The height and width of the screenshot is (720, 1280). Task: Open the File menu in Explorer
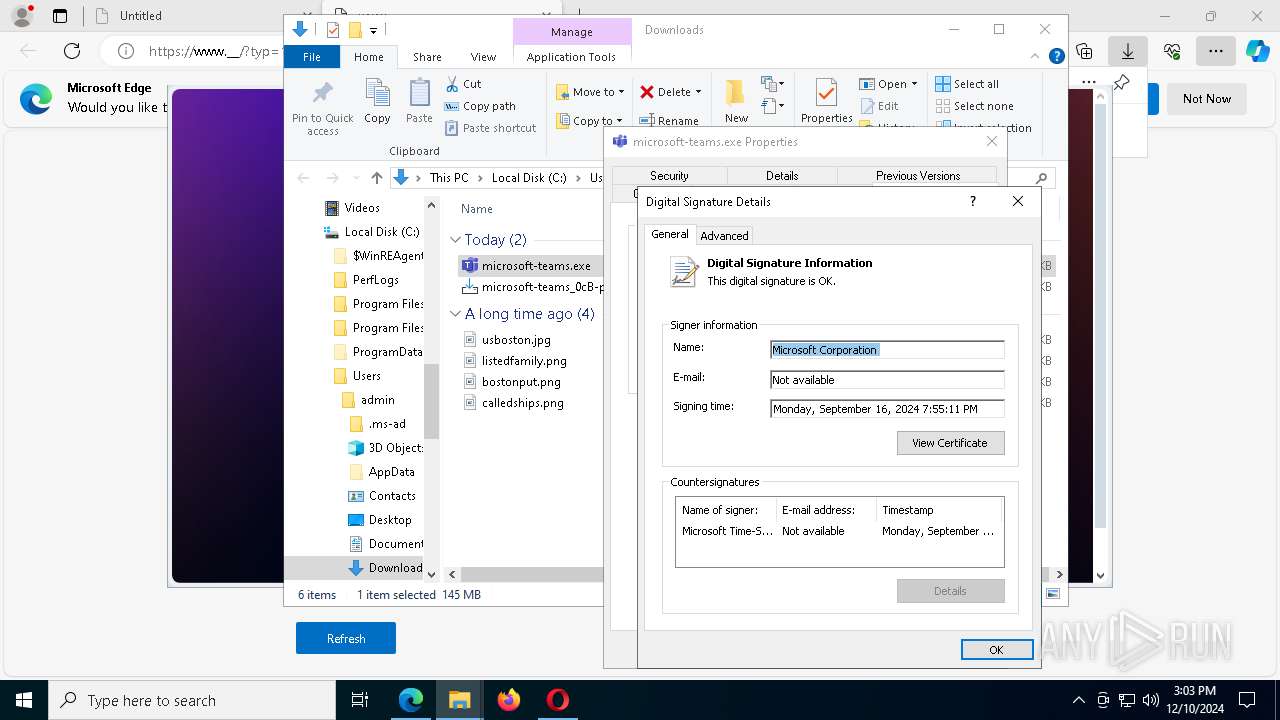[x=312, y=57]
